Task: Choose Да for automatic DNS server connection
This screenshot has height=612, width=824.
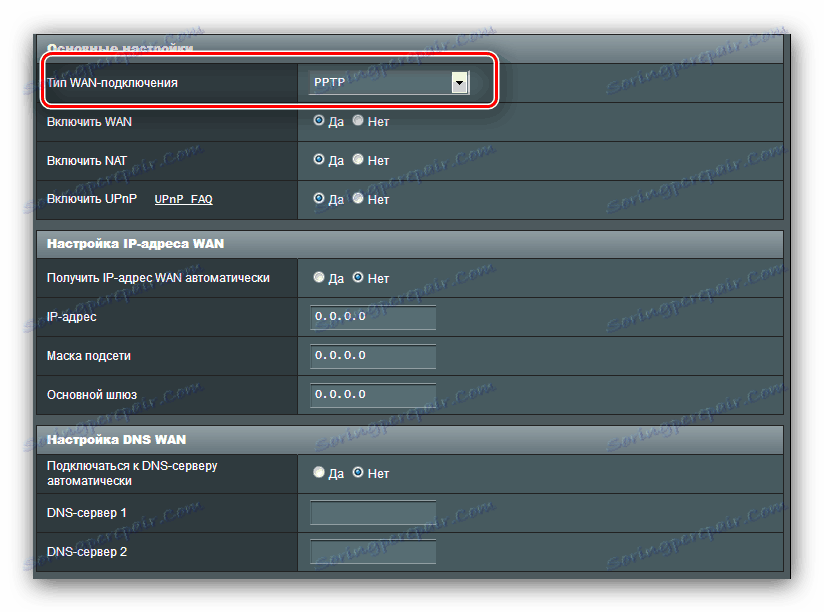Action: [x=318, y=472]
